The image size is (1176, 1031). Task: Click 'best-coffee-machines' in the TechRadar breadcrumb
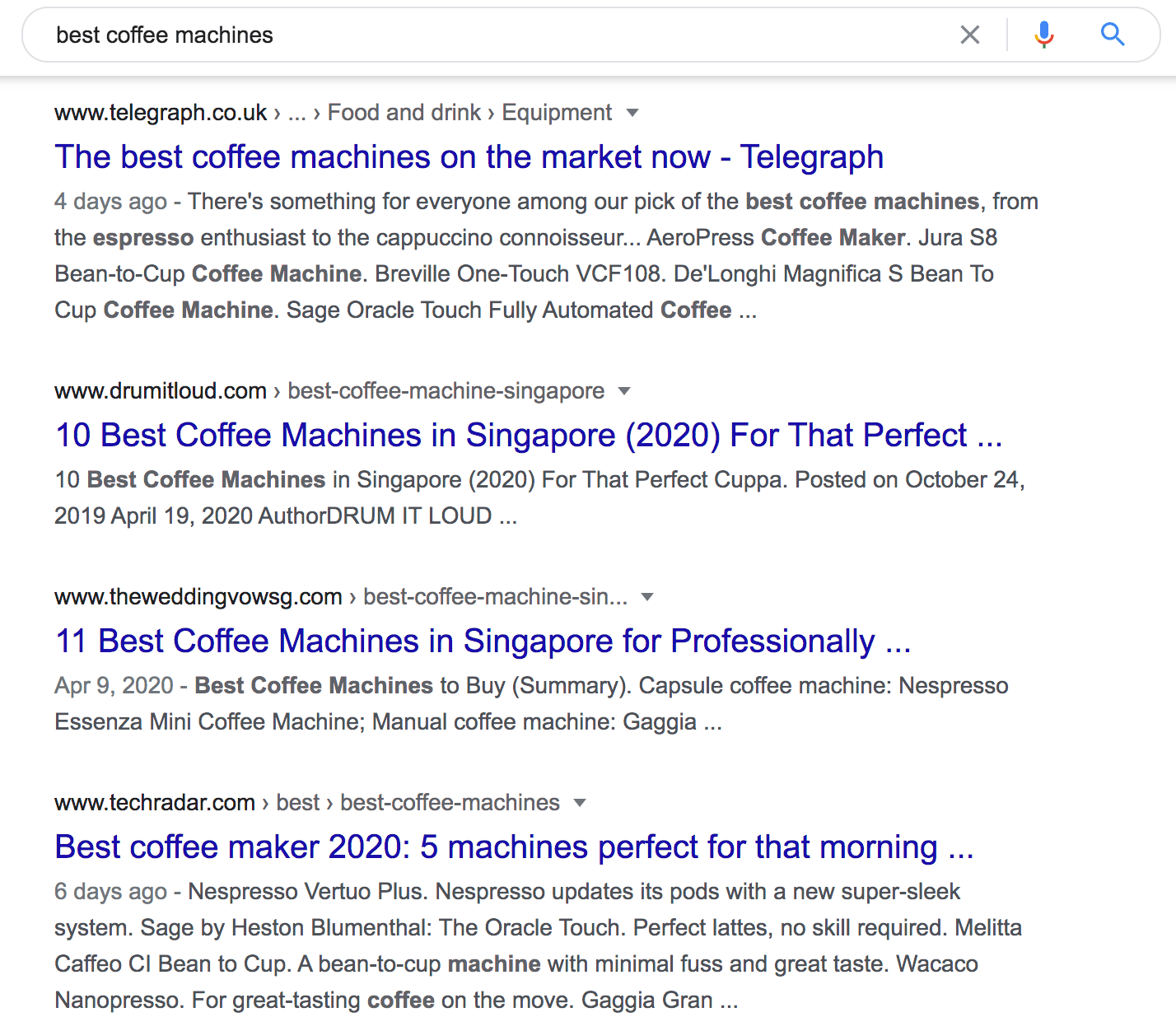(450, 803)
